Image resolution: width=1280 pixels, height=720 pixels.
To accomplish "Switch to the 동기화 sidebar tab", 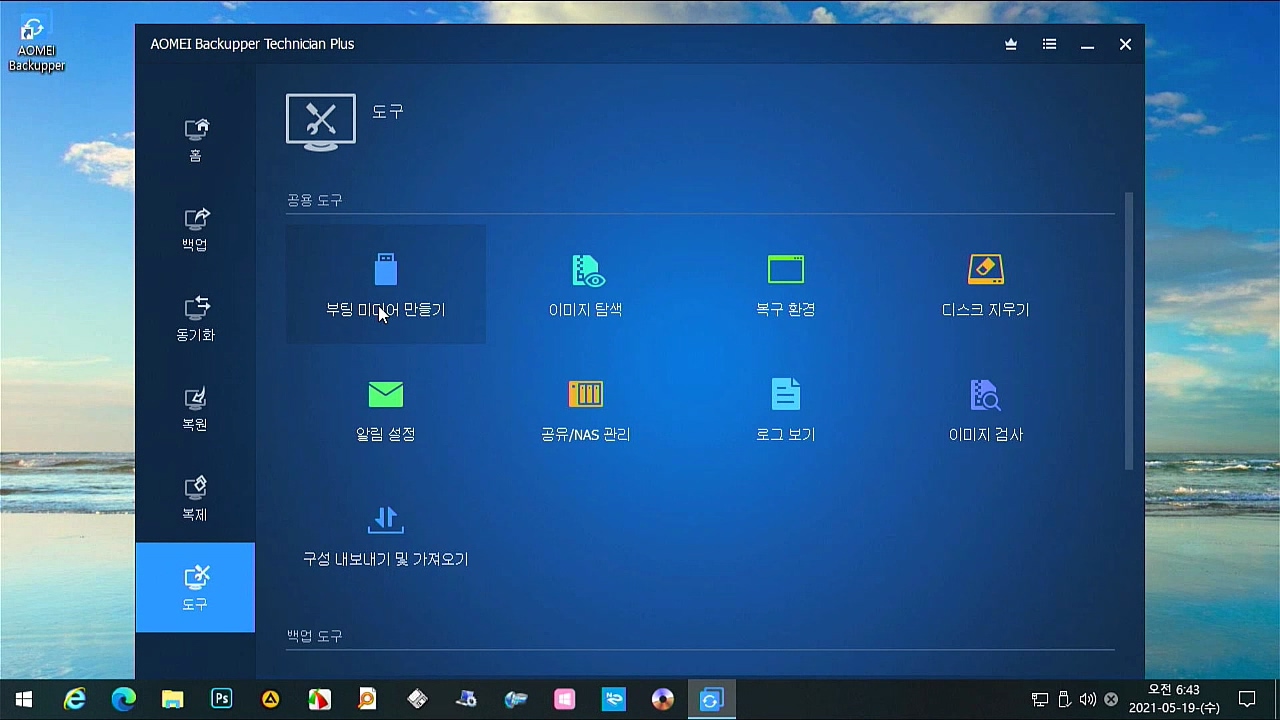I will (195, 319).
